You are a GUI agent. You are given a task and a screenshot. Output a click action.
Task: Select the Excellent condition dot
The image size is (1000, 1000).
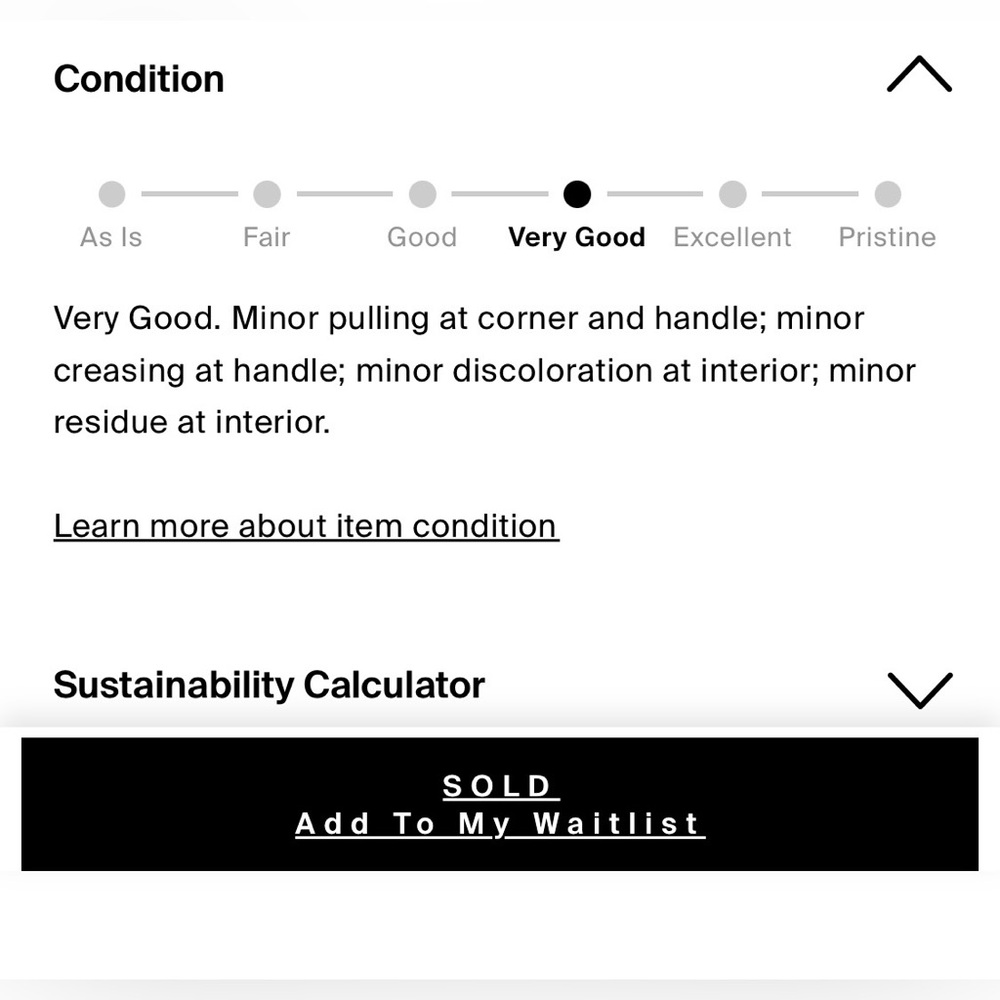[732, 194]
